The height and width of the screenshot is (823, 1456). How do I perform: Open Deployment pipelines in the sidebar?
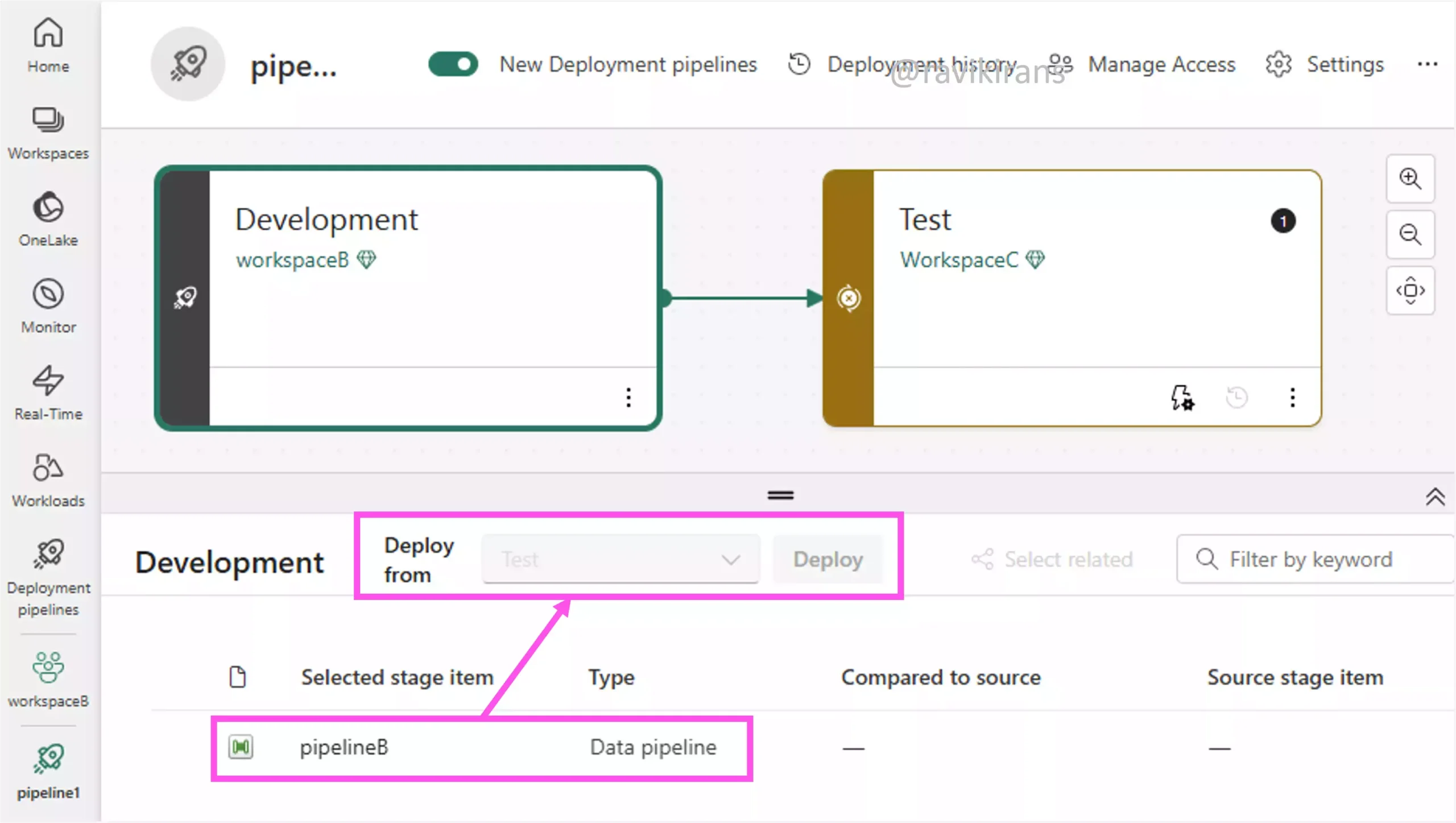(x=48, y=578)
